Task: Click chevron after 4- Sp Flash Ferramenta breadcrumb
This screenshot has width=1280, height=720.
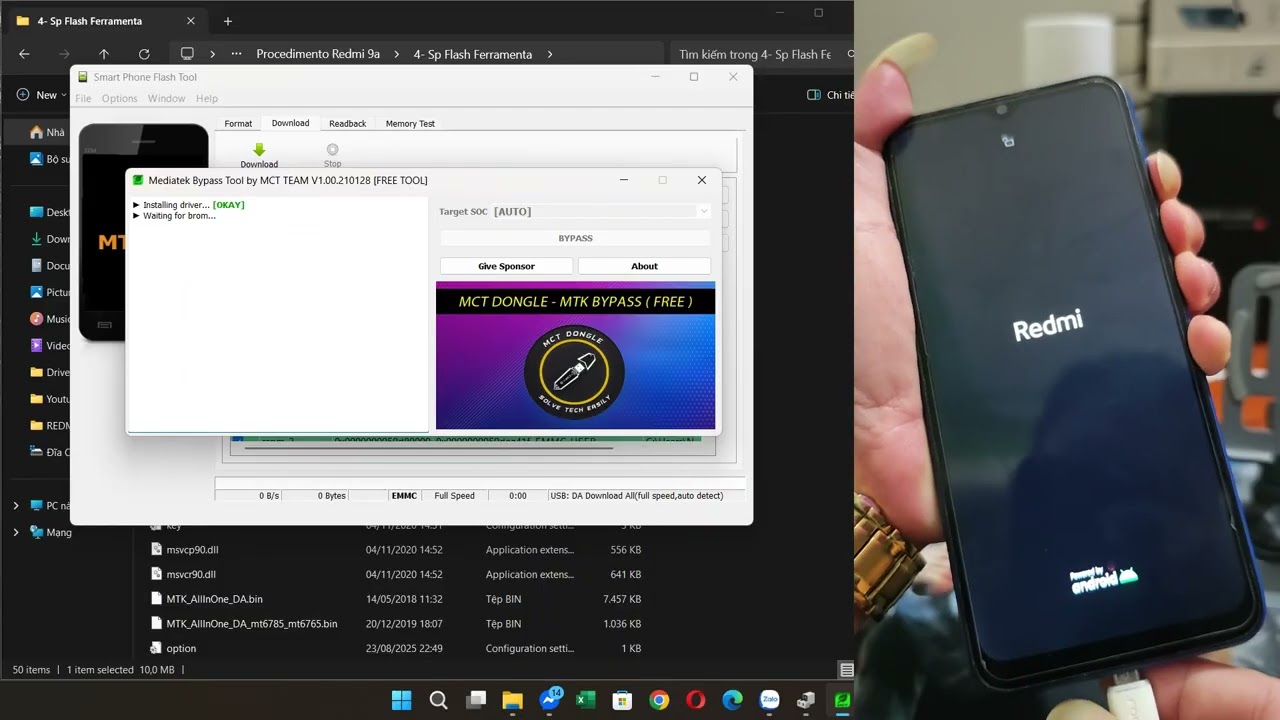Action: click(550, 54)
